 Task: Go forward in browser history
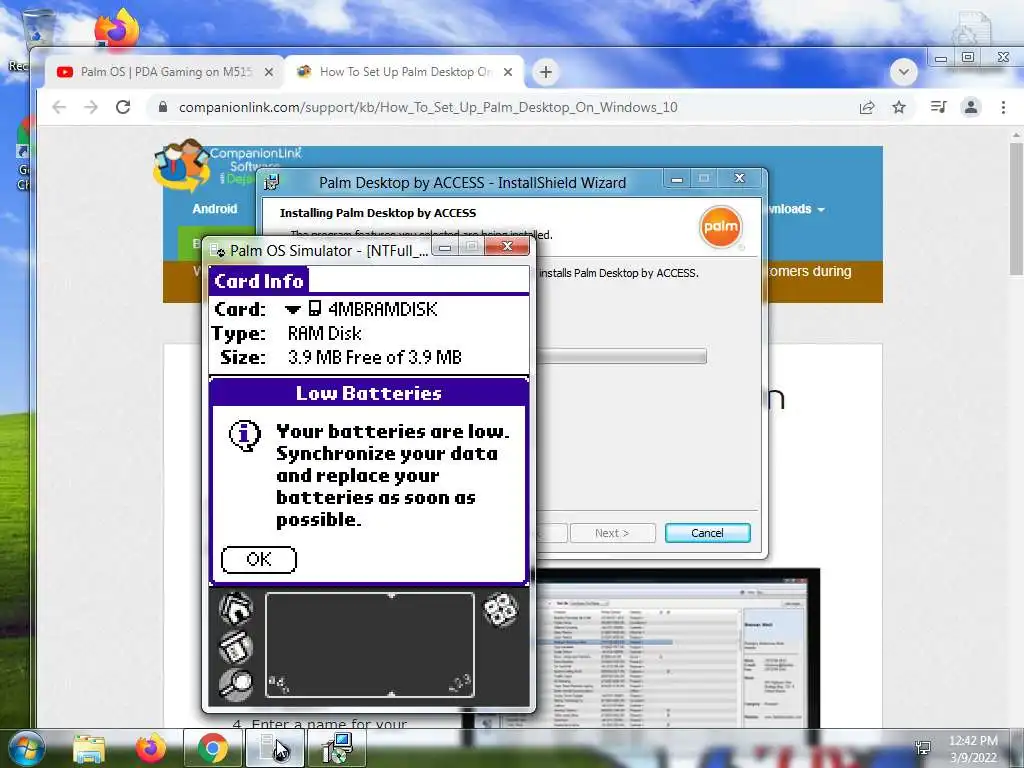tap(91, 107)
